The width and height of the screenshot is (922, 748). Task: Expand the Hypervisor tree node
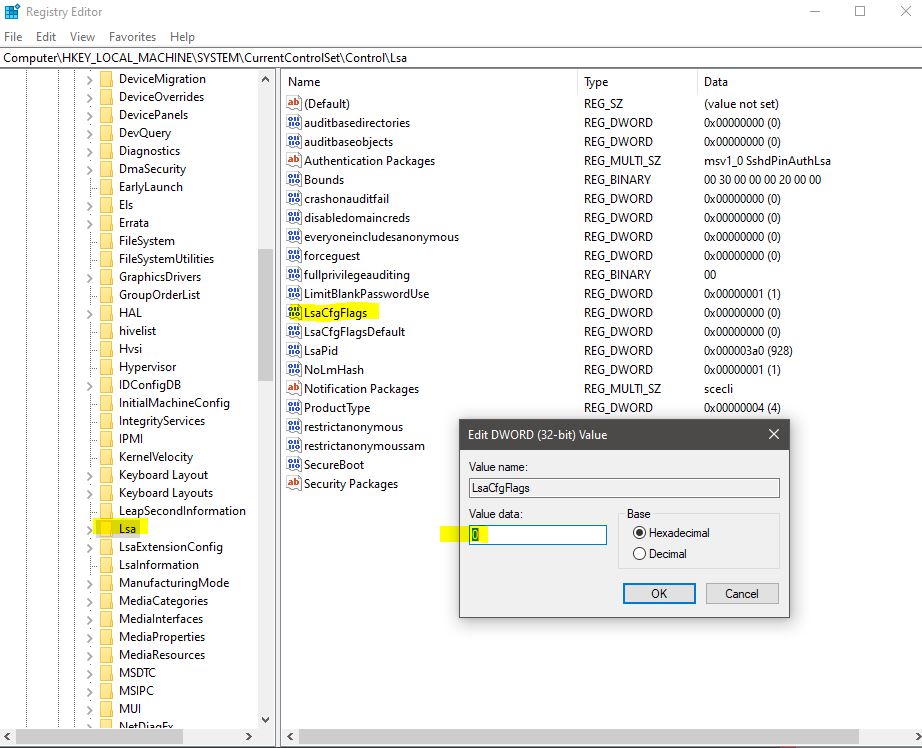point(88,366)
